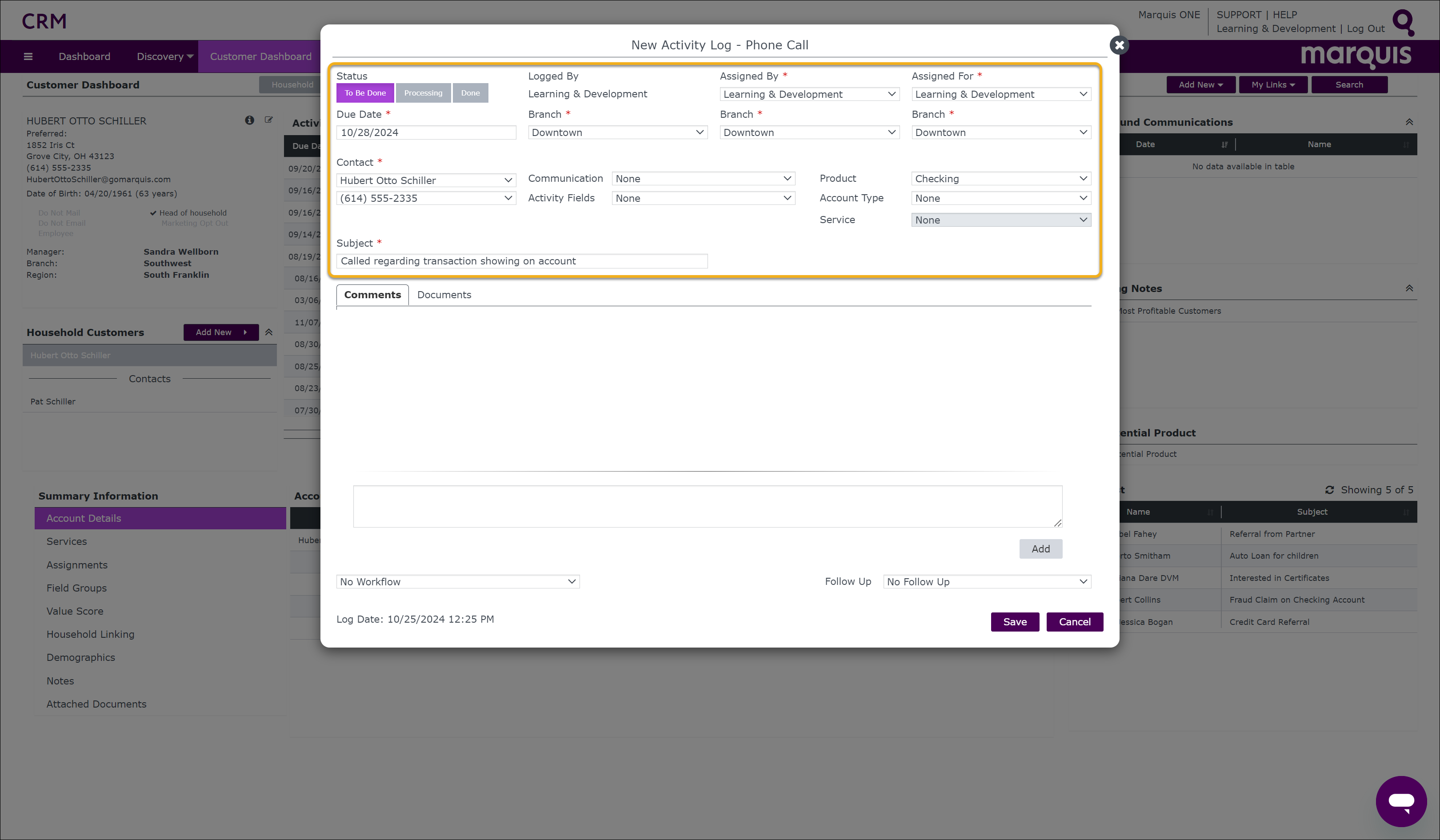Open the contact phone number dropdown
This screenshot has width=1440, height=840.
426,198
